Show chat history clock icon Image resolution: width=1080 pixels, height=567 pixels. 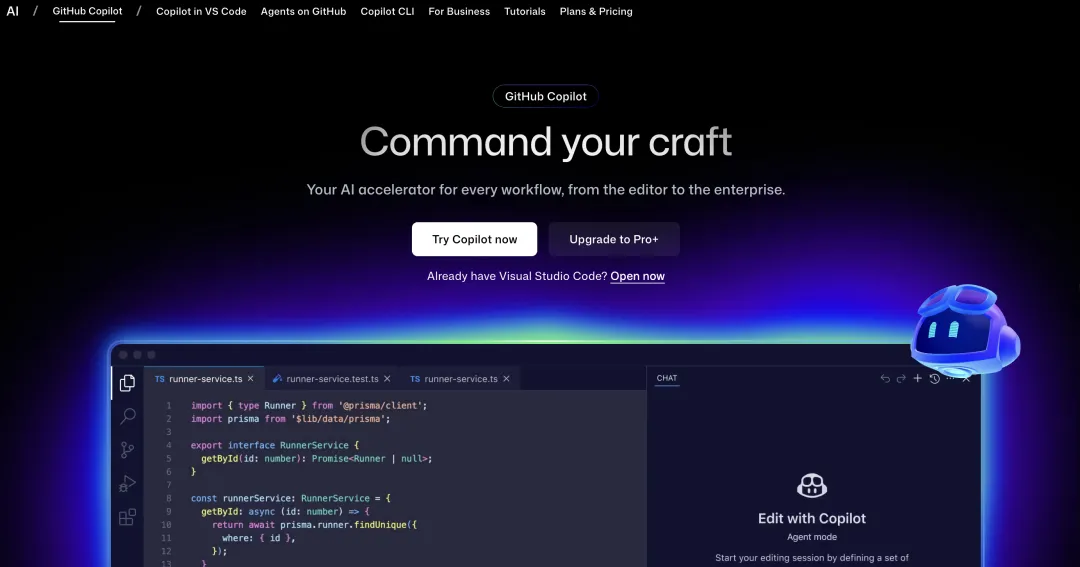pyautogui.click(x=935, y=378)
